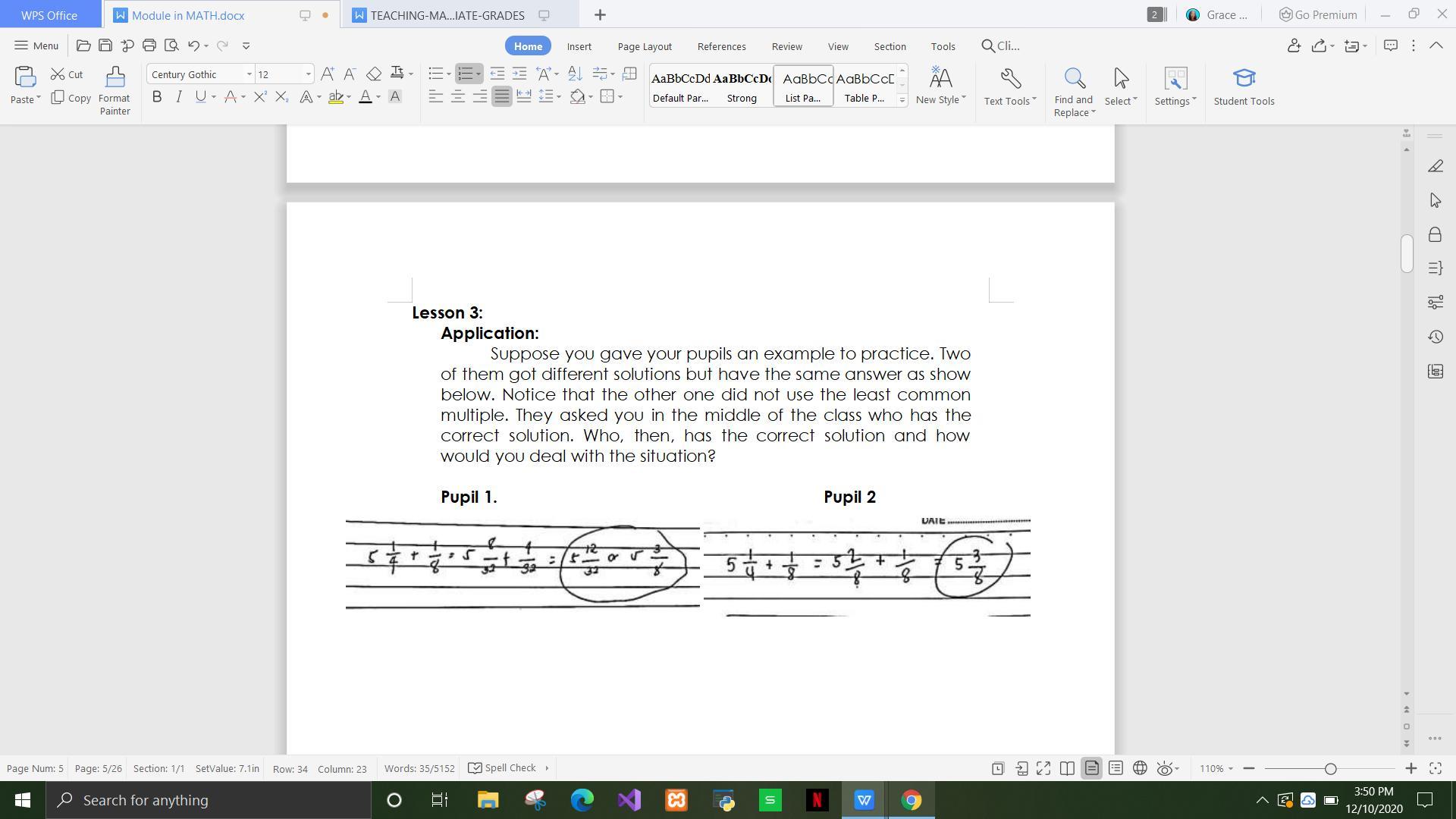Viewport: 1456px width, 819px height.
Task: Click the Sort icon in ribbon
Action: [575, 74]
